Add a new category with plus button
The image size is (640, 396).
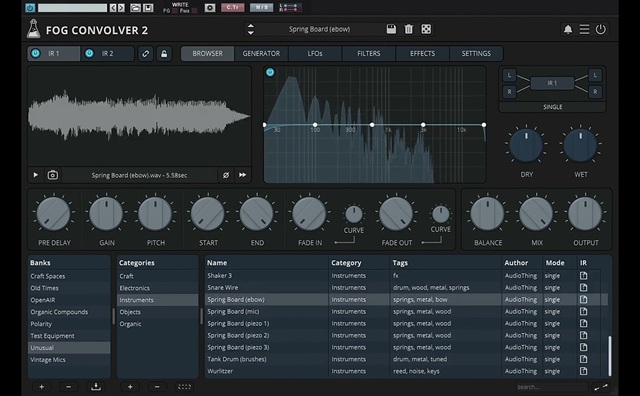[130, 387]
